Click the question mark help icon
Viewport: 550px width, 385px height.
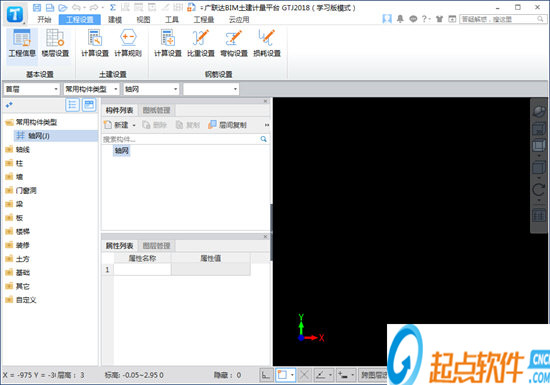click(424, 19)
